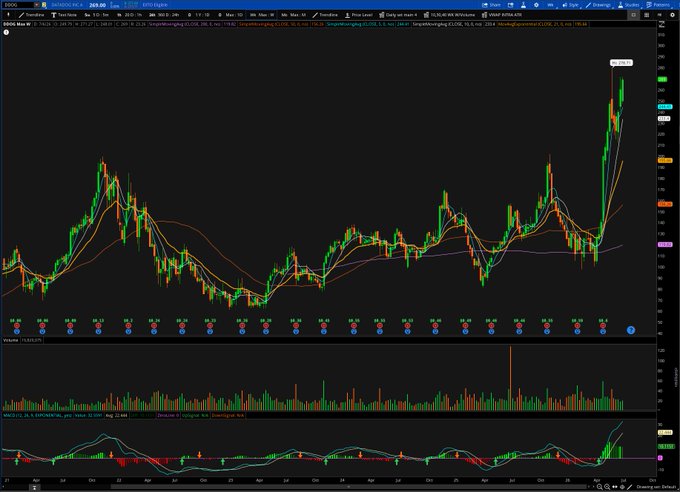Click the chart info icon below DDOG Max W
This screenshot has width=680, height=492.
pos(6,32)
